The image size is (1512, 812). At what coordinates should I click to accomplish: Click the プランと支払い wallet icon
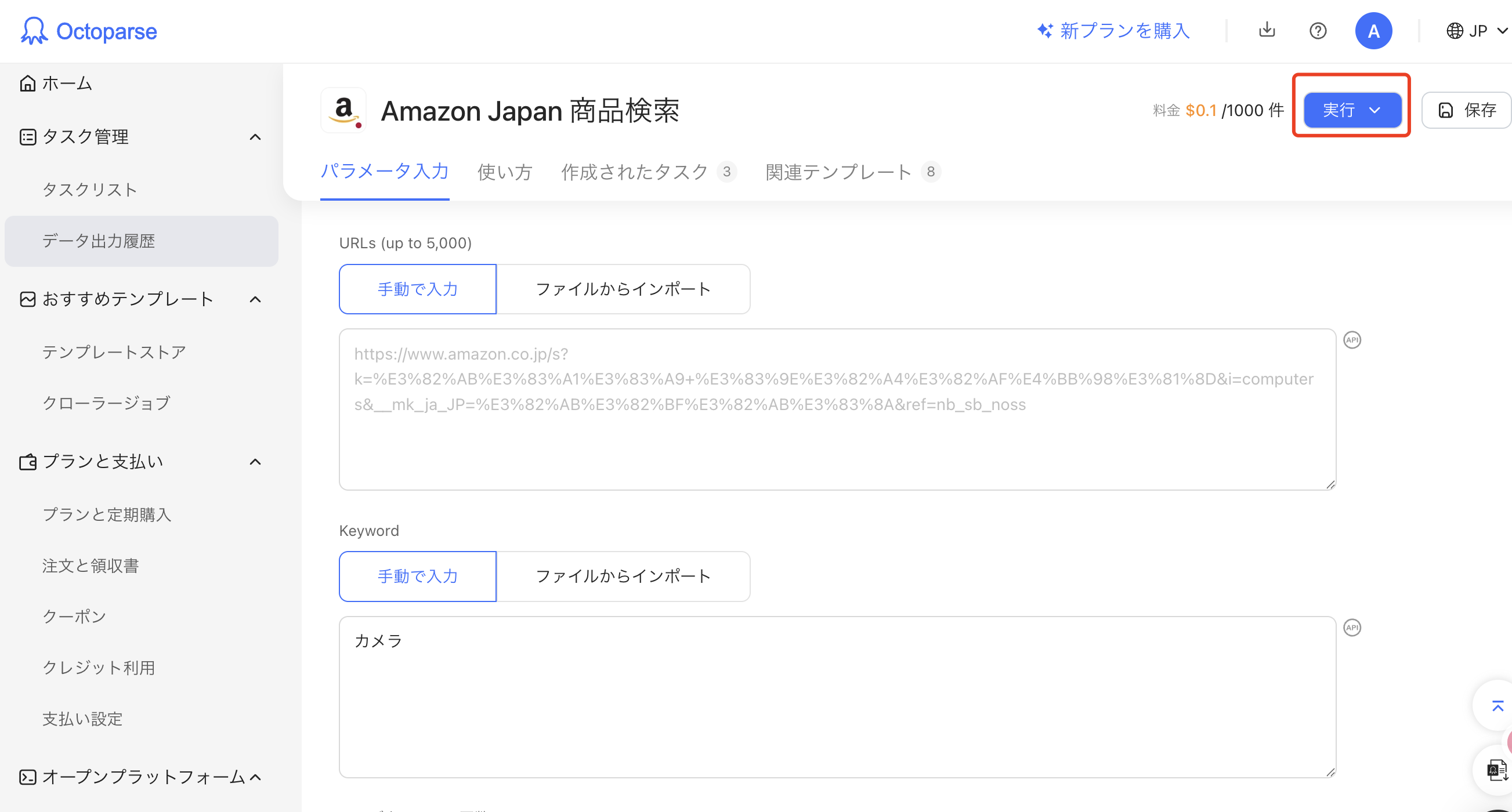28,462
